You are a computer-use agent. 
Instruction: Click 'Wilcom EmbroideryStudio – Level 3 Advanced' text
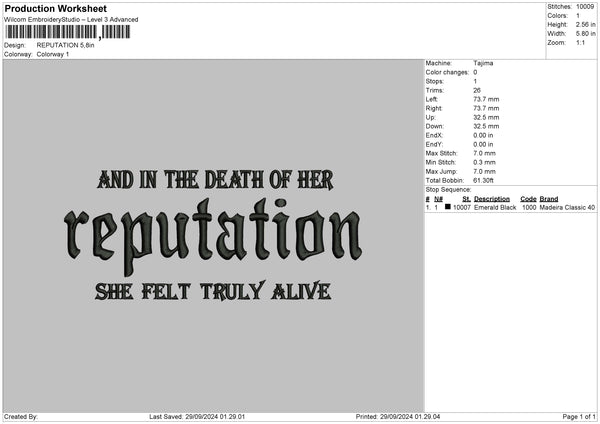71,20
